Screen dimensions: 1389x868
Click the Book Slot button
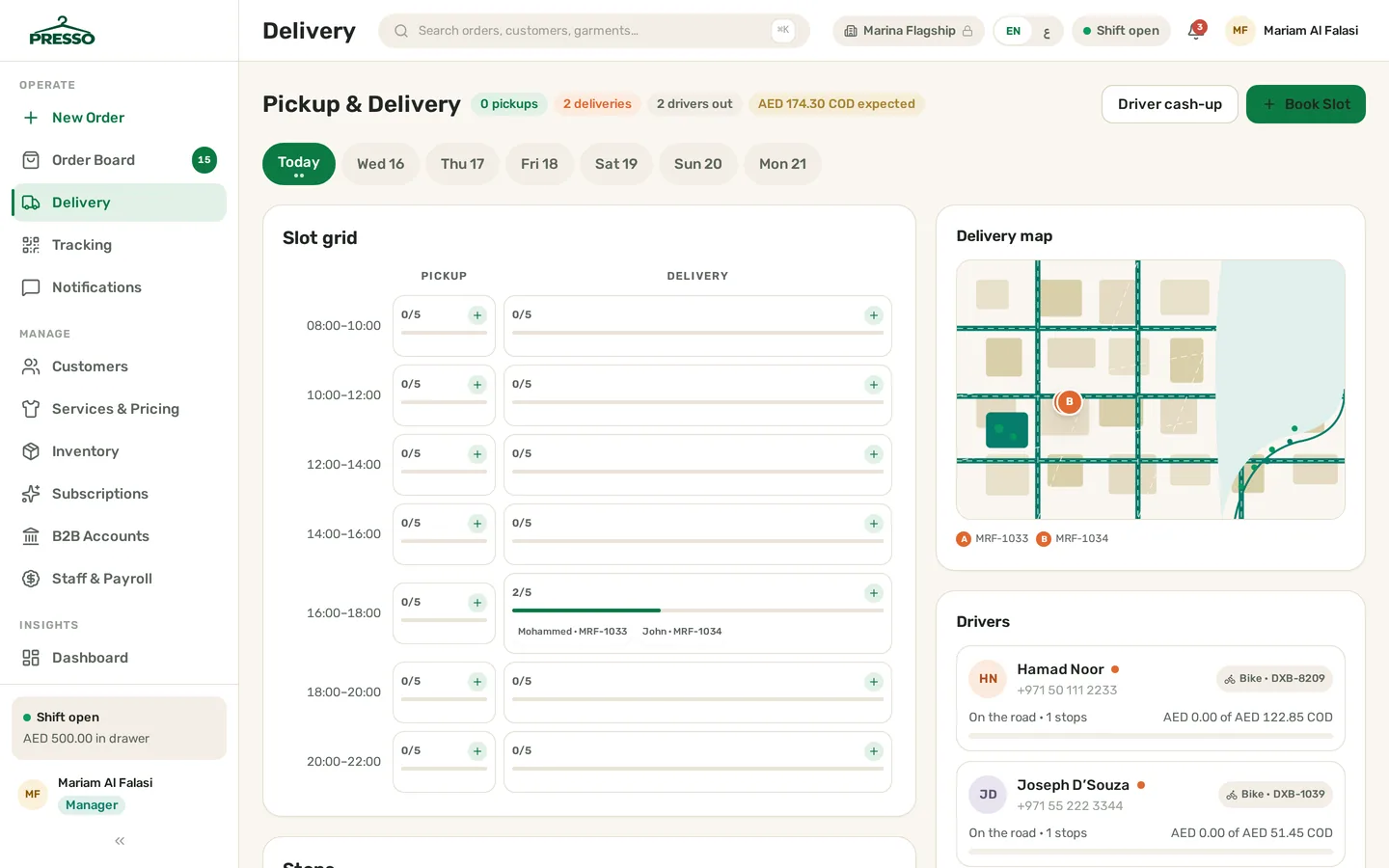[1306, 104]
